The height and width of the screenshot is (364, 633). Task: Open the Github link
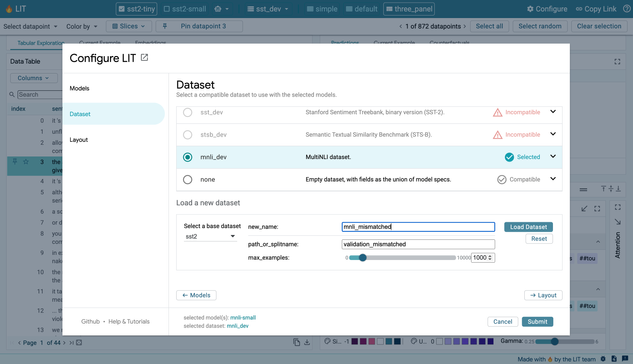pyautogui.click(x=90, y=322)
